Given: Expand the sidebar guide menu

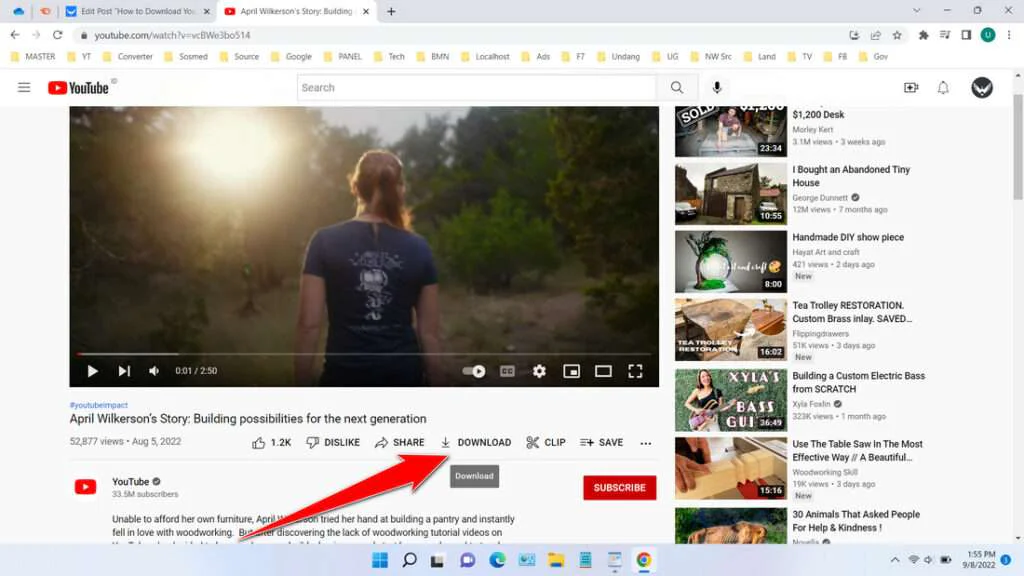Looking at the screenshot, I should click(x=24, y=87).
